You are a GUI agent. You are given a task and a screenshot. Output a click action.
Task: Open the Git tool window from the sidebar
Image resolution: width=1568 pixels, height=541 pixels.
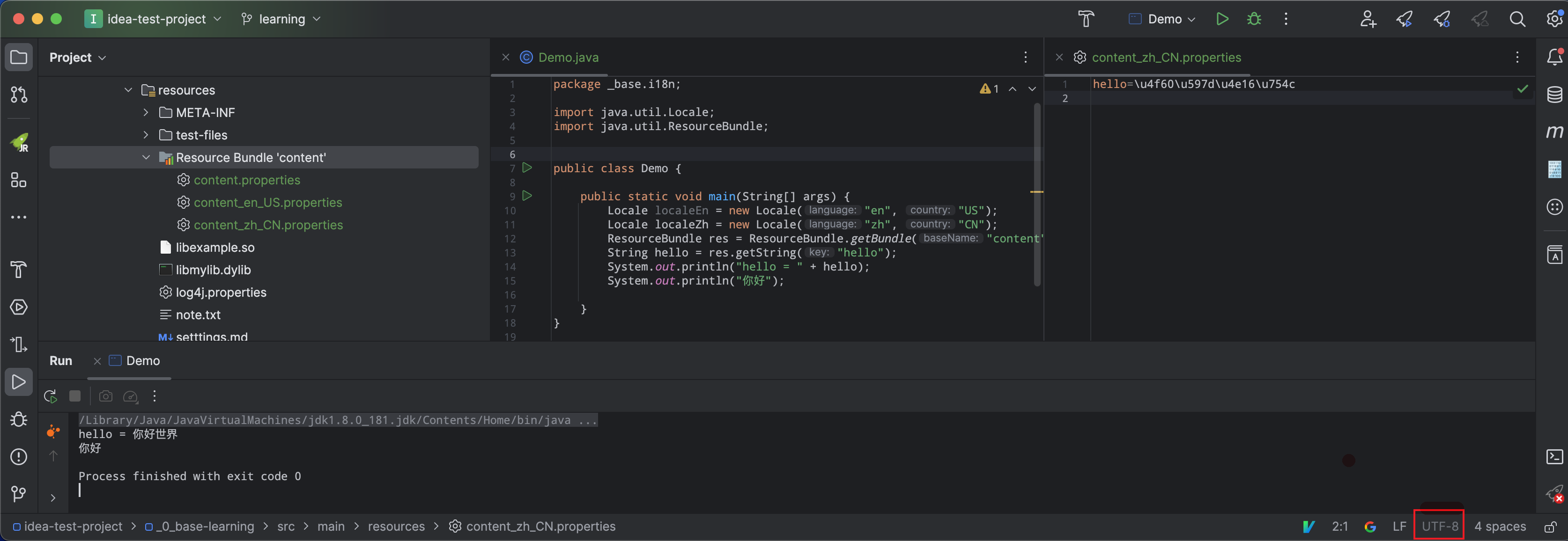coord(18,494)
